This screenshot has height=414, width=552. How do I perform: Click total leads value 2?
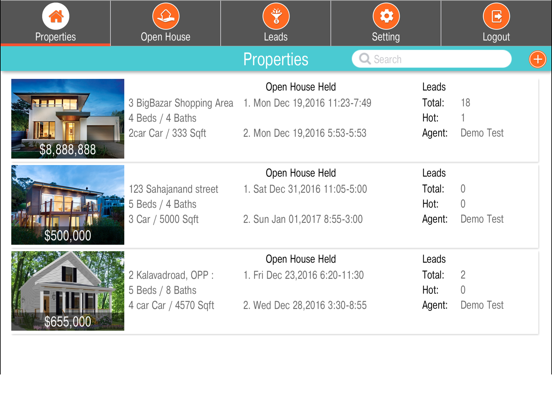(x=463, y=275)
